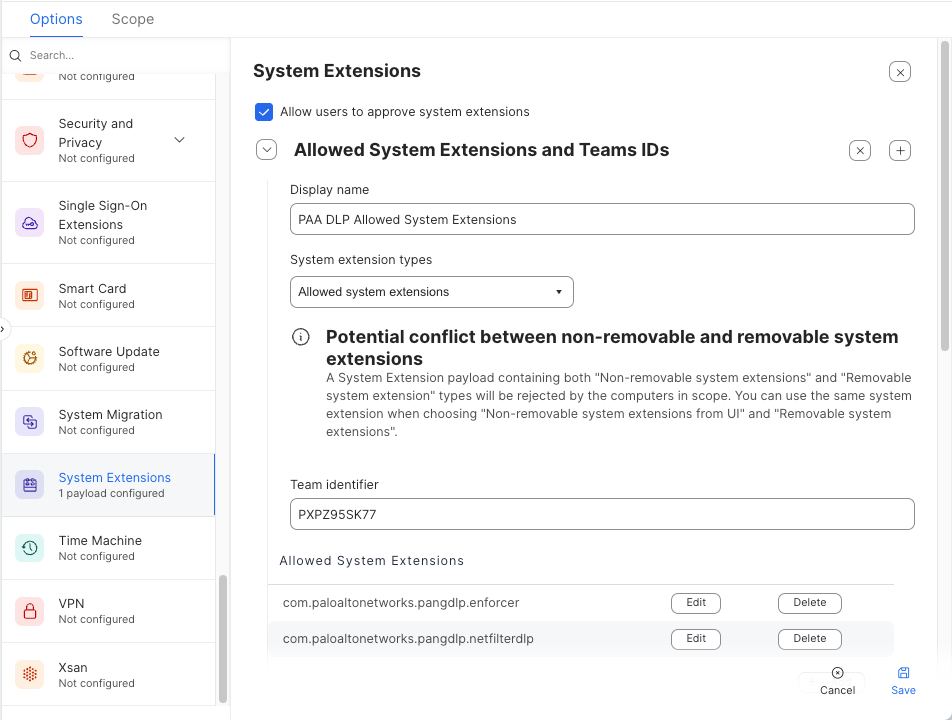
Task: Select the Options tab
Action: 56,19
